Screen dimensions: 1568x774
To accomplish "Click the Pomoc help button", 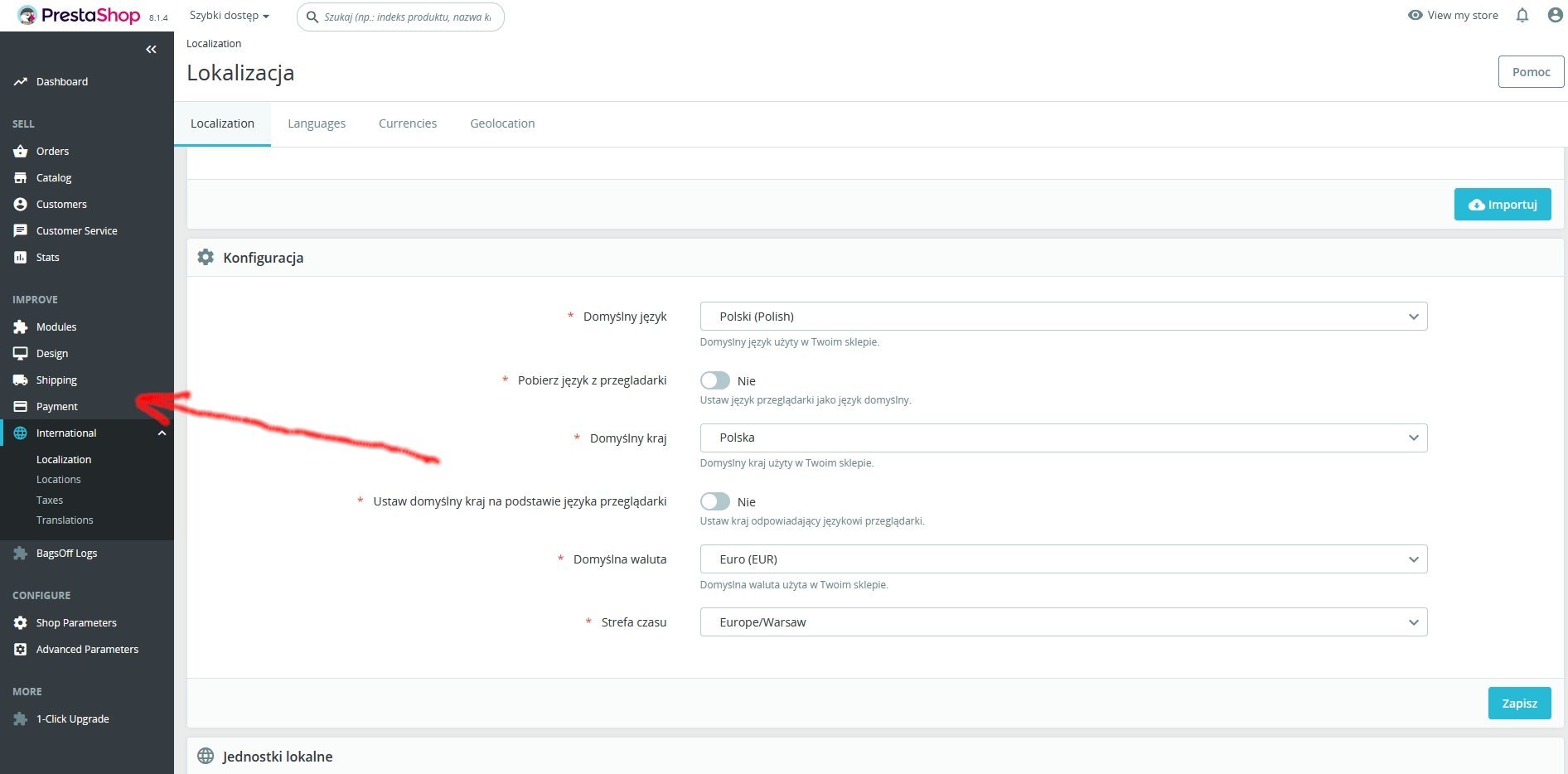I will [x=1532, y=72].
